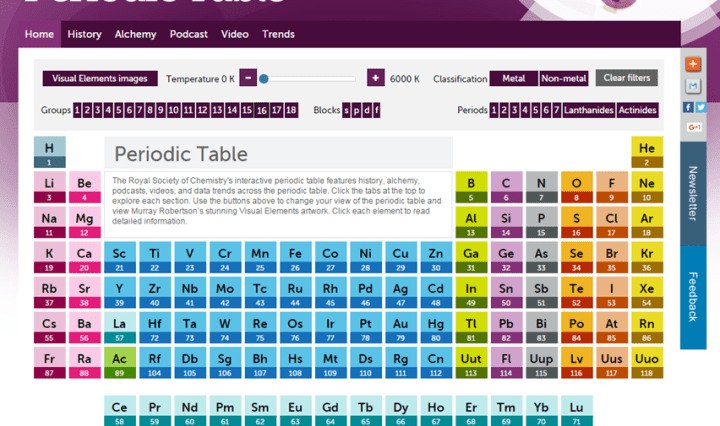Select group 16 filter button
The height and width of the screenshot is (426, 720).
(261, 110)
